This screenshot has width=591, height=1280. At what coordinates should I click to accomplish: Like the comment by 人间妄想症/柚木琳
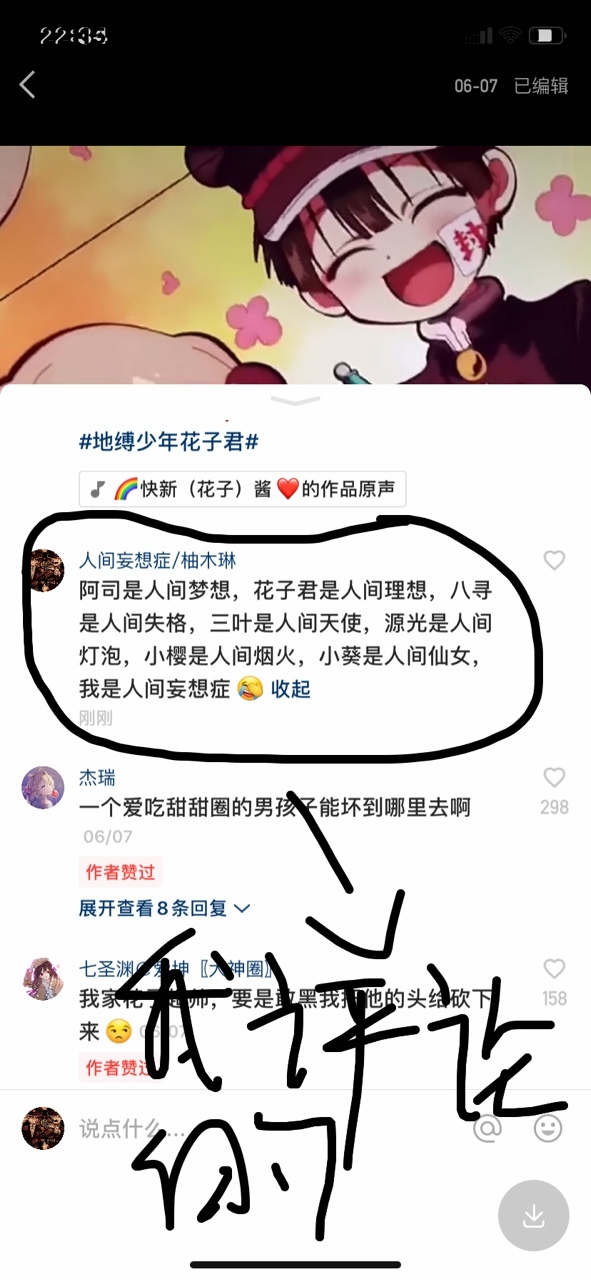pyautogui.click(x=554, y=560)
